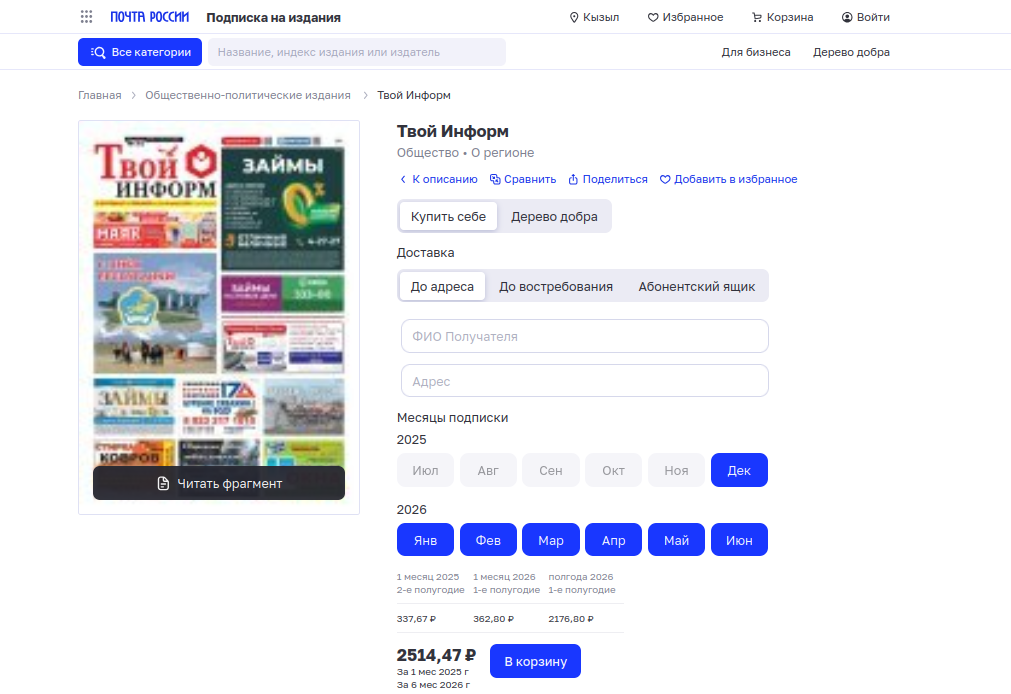Toggle month Ноя 2025
1011x694 pixels.
pyautogui.click(x=676, y=470)
